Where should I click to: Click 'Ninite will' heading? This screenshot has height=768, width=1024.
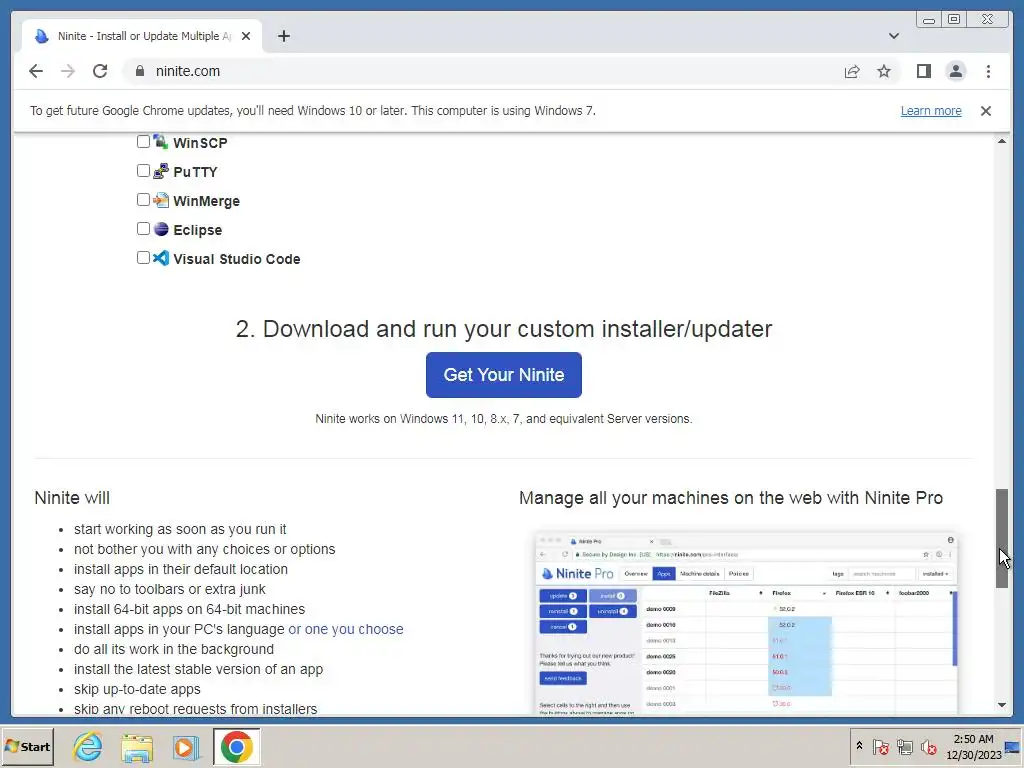[72, 498]
